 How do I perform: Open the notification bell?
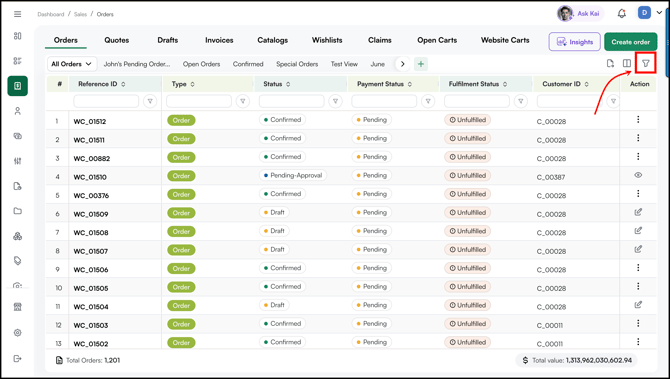(x=622, y=14)
